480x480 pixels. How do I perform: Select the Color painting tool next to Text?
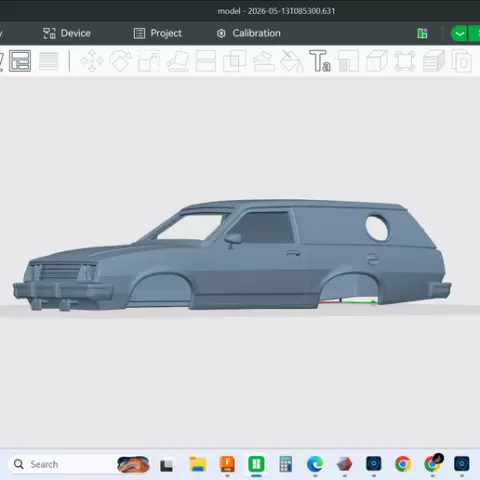pyautogui.click(x=348, y=61)
